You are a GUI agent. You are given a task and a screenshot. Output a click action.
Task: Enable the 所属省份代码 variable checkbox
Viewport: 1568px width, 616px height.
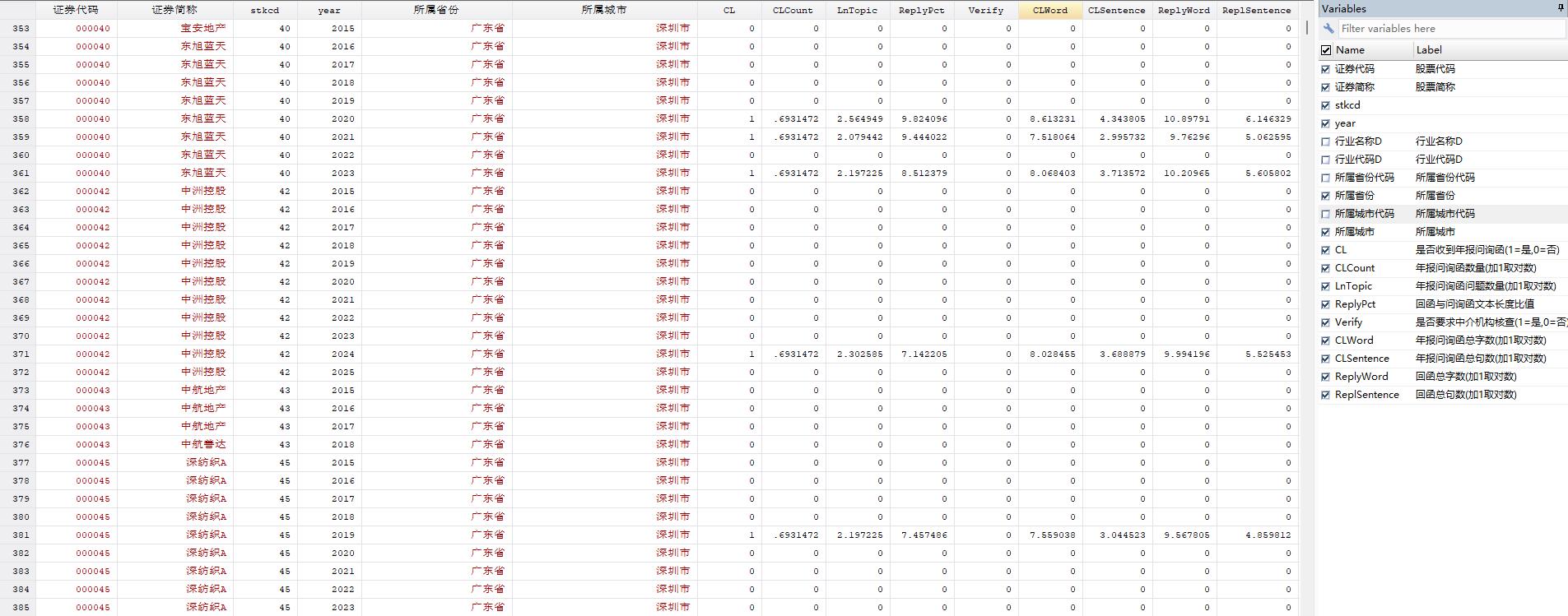[1325, 178]
